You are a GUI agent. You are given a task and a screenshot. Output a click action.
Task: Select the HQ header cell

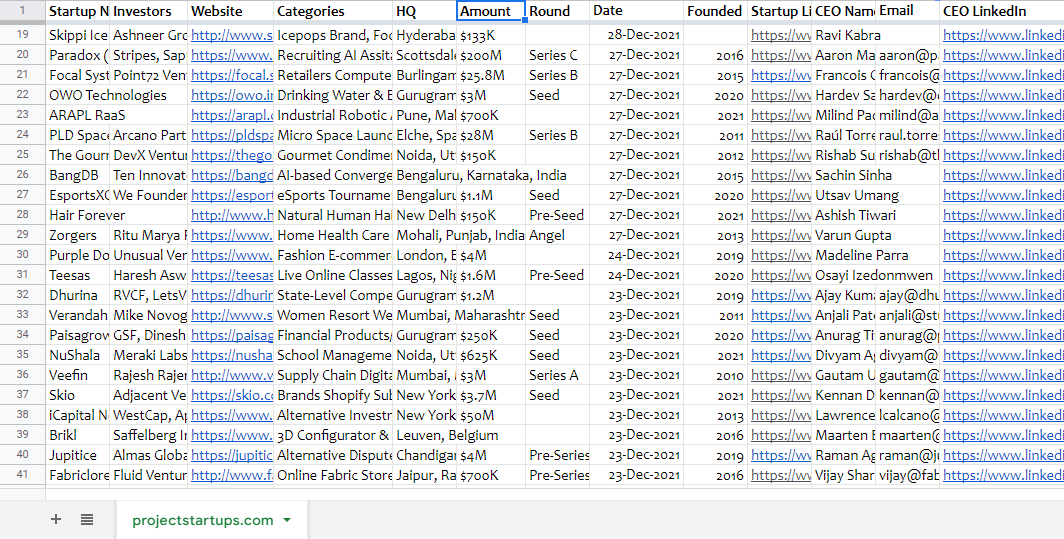(x=425, y=11)
